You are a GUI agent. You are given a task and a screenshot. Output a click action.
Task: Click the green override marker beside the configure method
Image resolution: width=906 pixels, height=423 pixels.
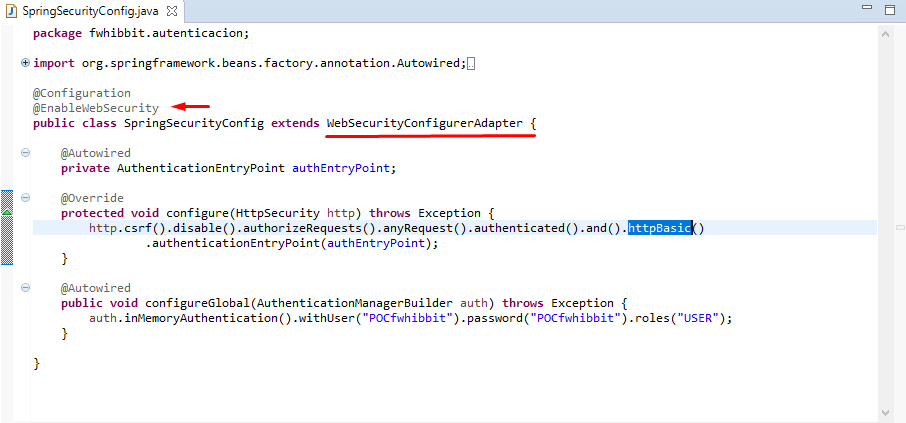[x=6, y=213]
